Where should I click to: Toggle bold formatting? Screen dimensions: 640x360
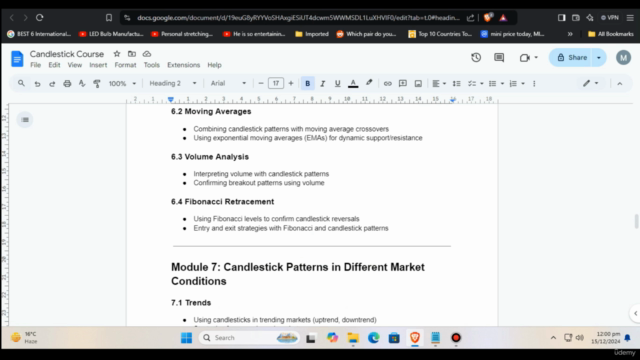[307, 84]
